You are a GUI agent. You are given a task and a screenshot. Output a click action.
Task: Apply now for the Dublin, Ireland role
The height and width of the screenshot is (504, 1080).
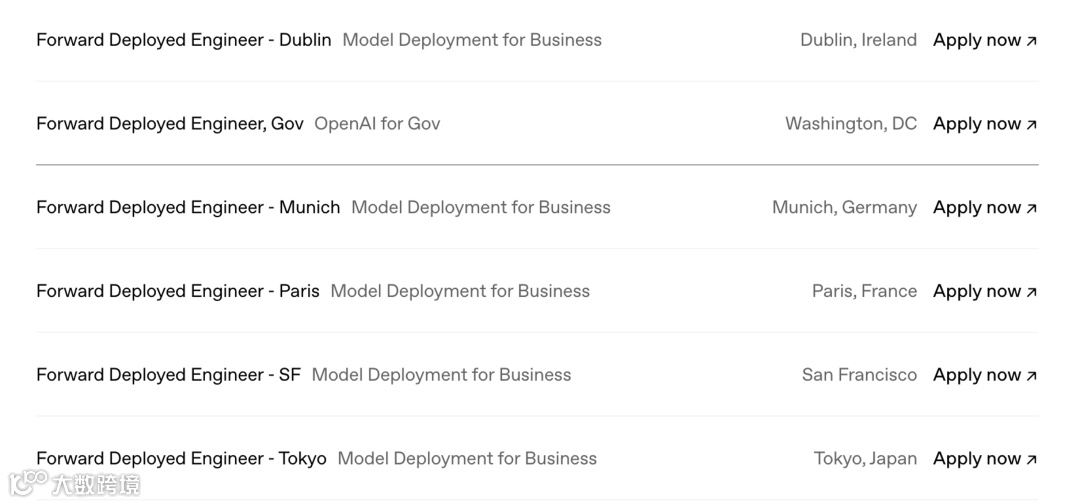pos(976,40)
